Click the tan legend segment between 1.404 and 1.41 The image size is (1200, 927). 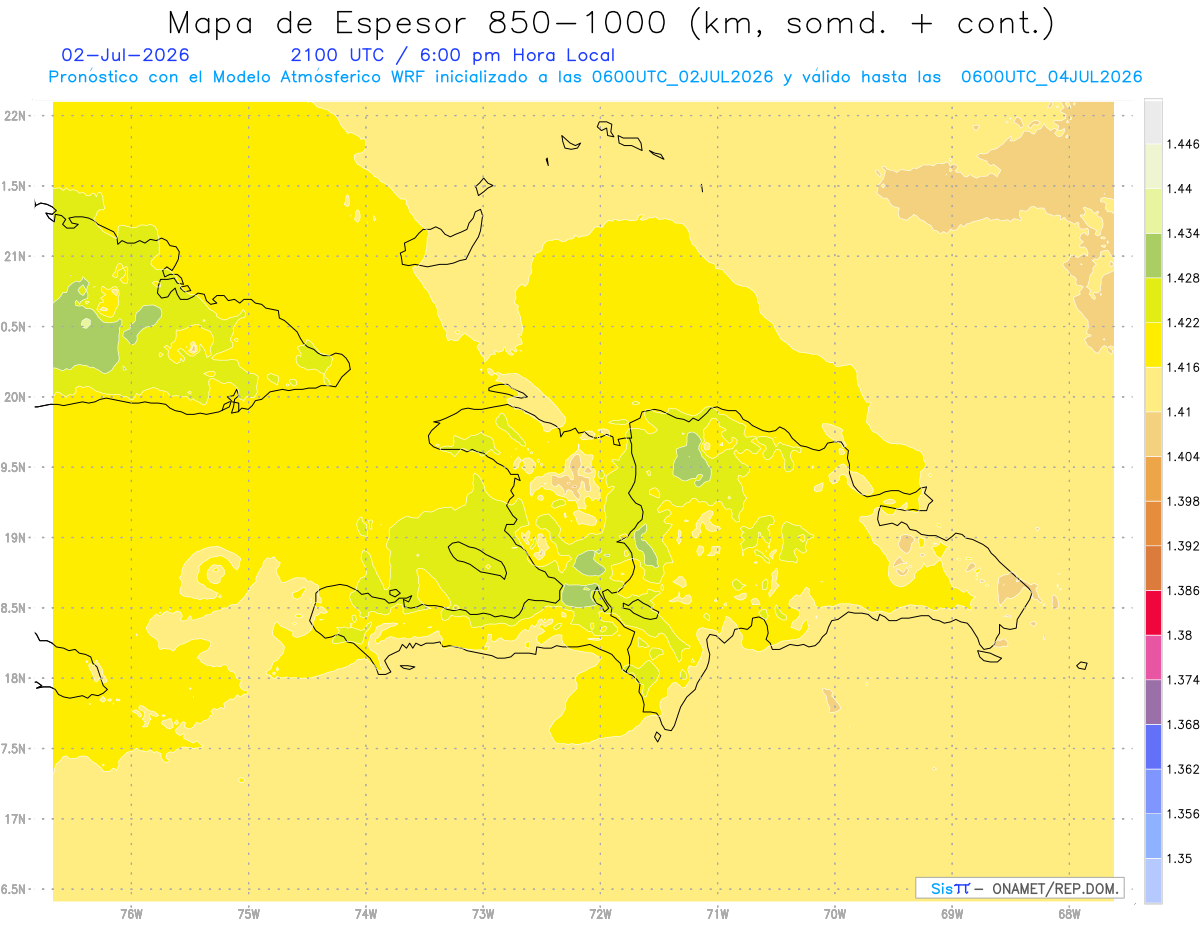1153,434
